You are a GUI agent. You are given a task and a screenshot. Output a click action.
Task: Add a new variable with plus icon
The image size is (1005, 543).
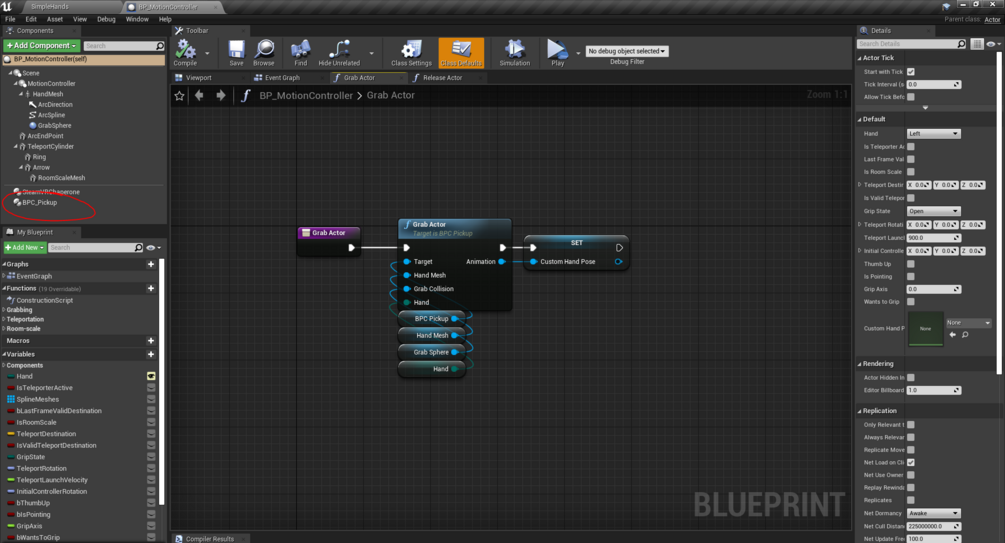(151, 354)
